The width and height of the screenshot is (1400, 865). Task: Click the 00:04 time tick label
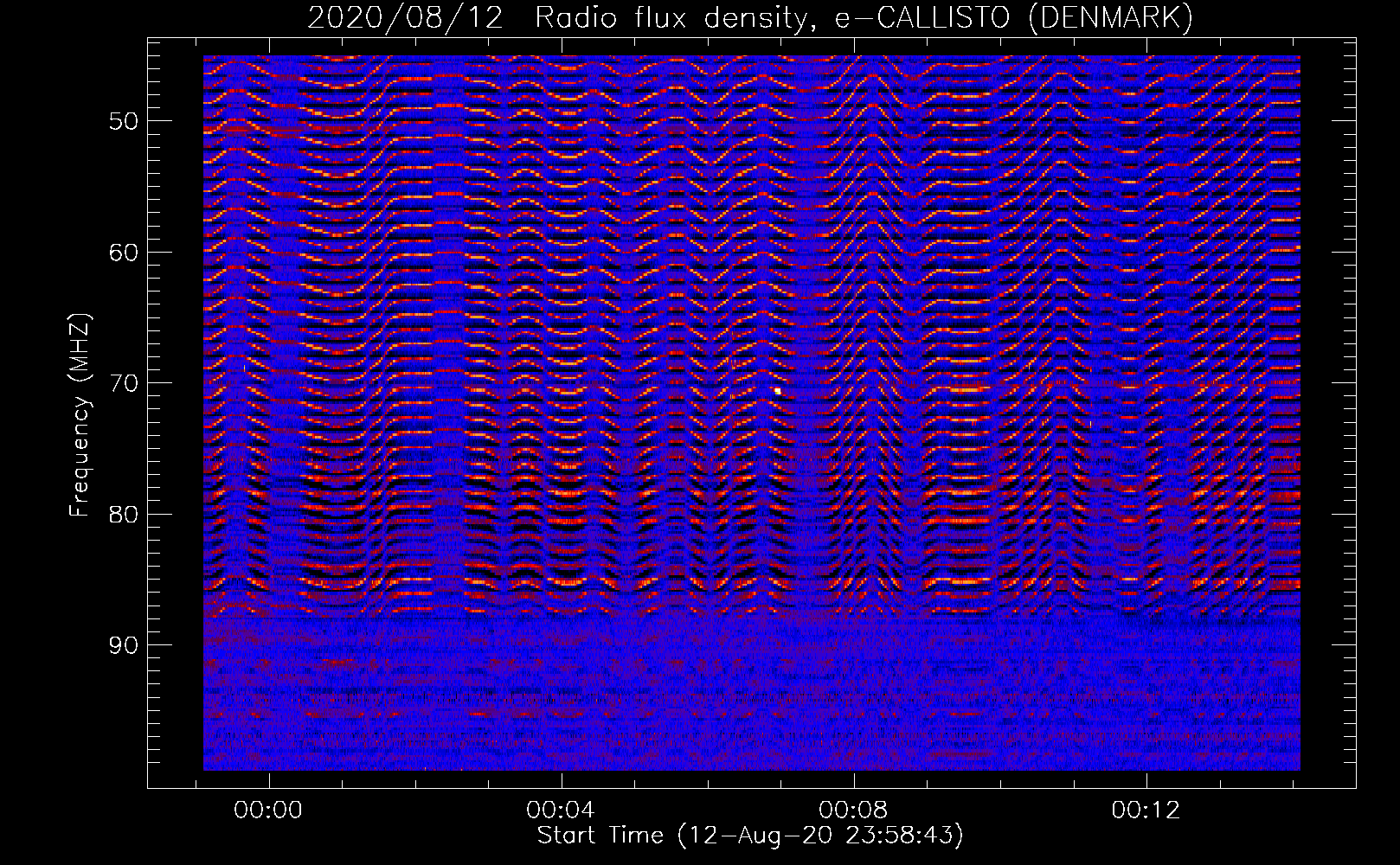click(561, 811)
